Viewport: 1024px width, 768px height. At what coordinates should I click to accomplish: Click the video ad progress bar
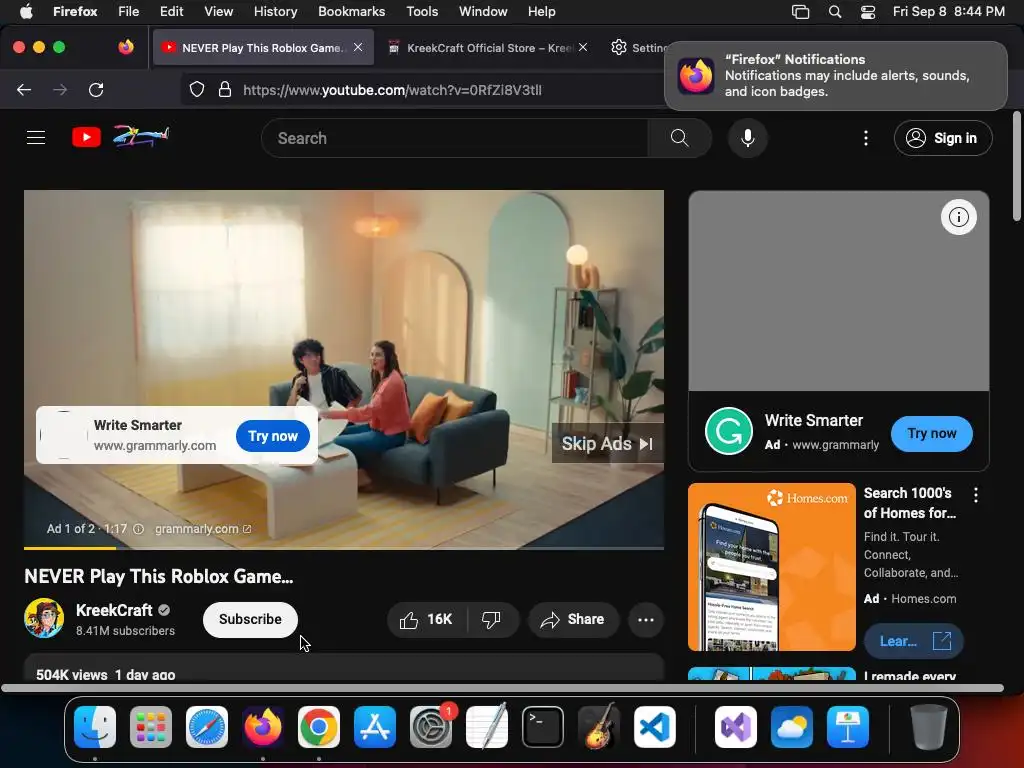344,547
